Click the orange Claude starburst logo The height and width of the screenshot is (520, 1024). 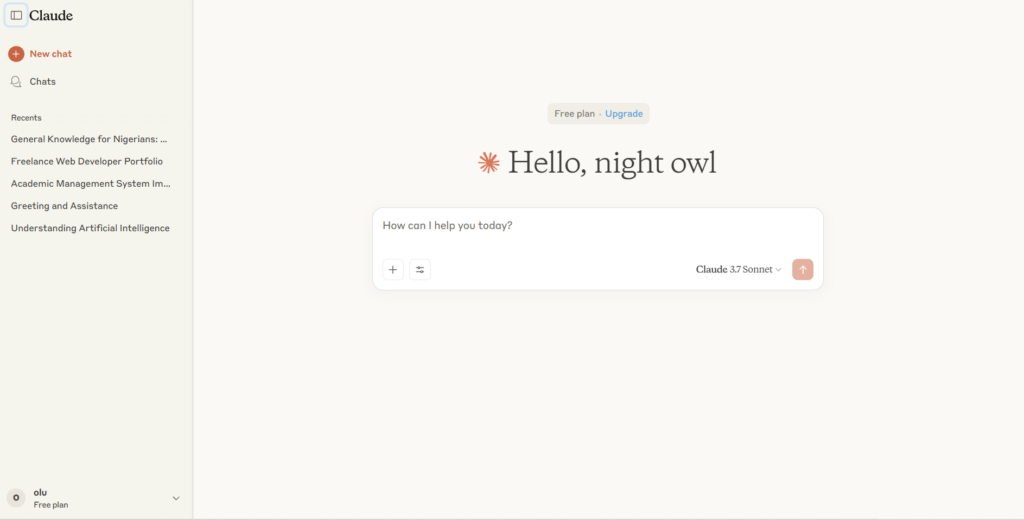(488, 163)
